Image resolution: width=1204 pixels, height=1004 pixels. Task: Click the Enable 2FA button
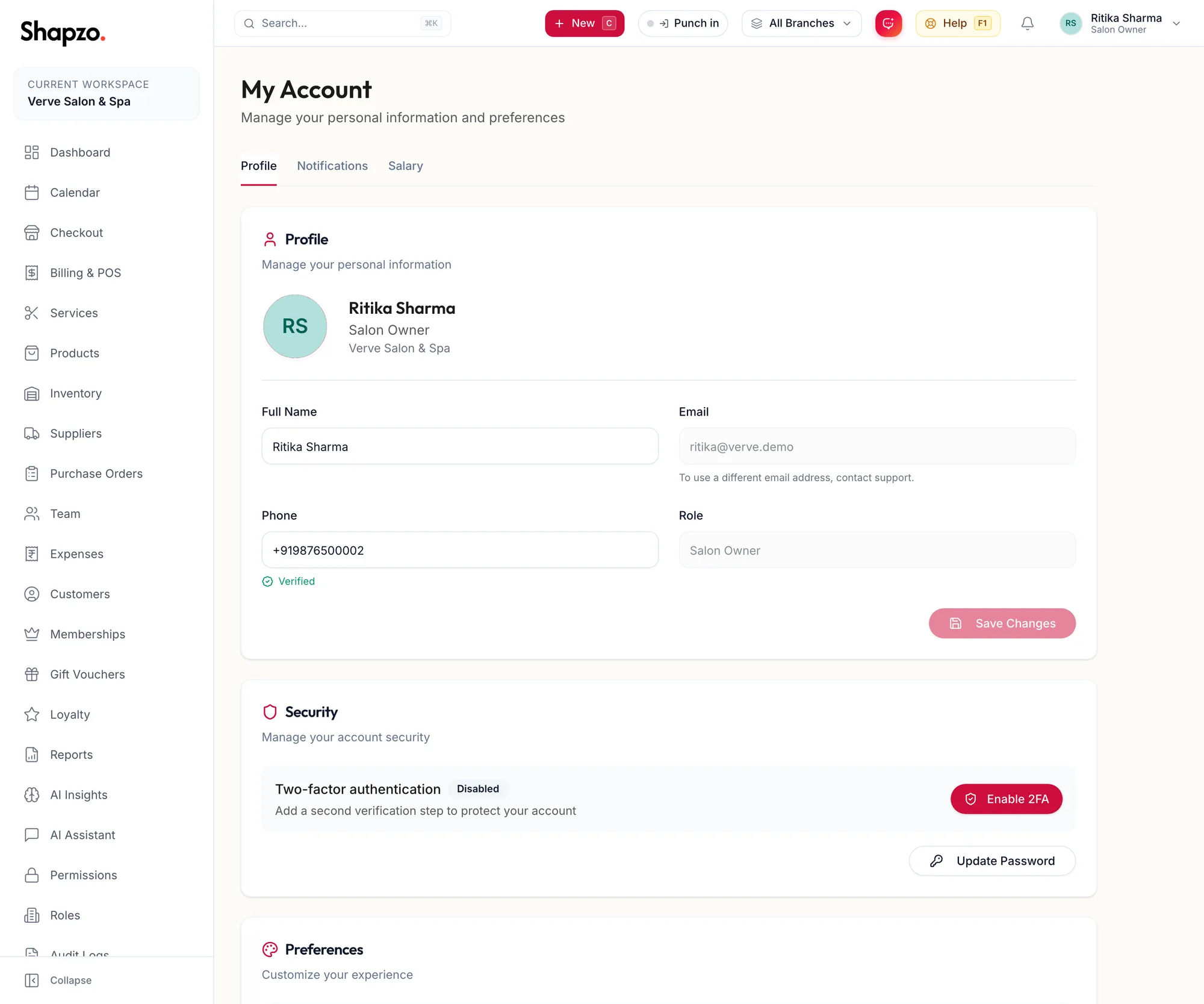1006,799
